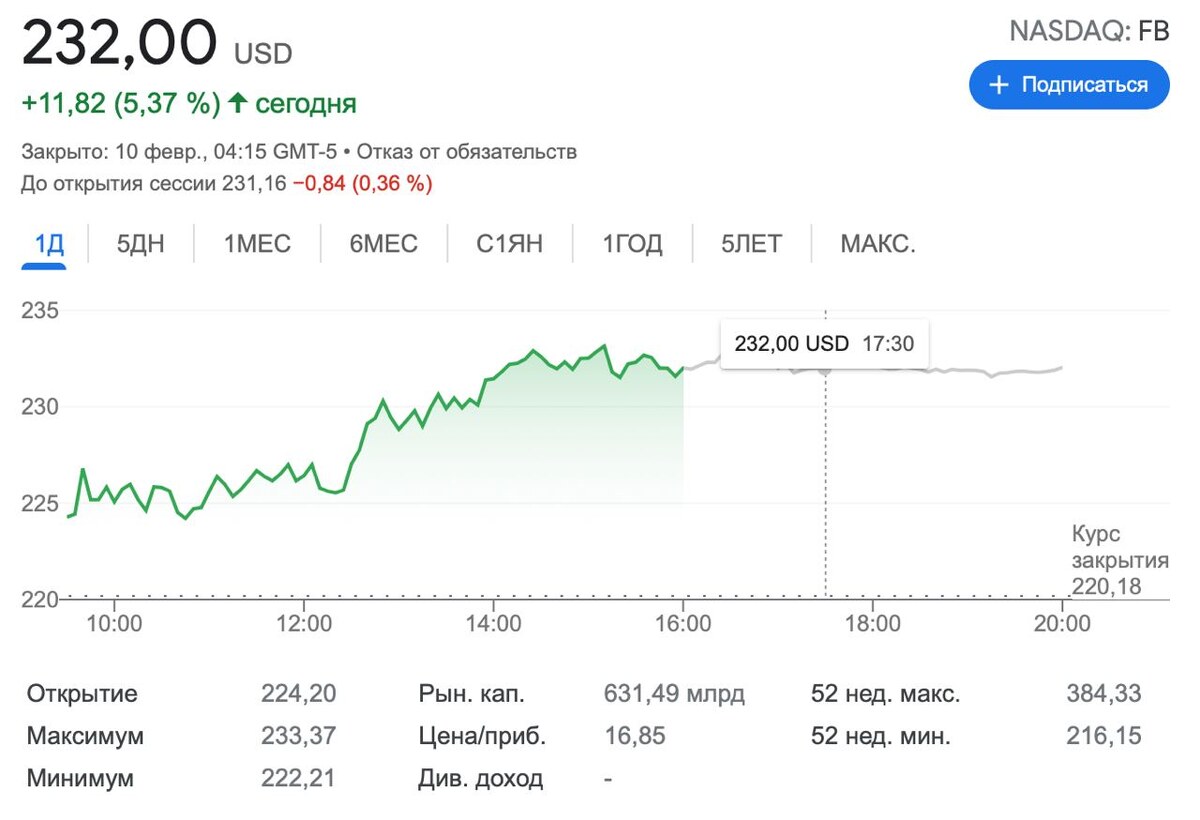Show the 1МЕС price chart
The width and height of the screenshot is (1200, 820).
point(257,243)
